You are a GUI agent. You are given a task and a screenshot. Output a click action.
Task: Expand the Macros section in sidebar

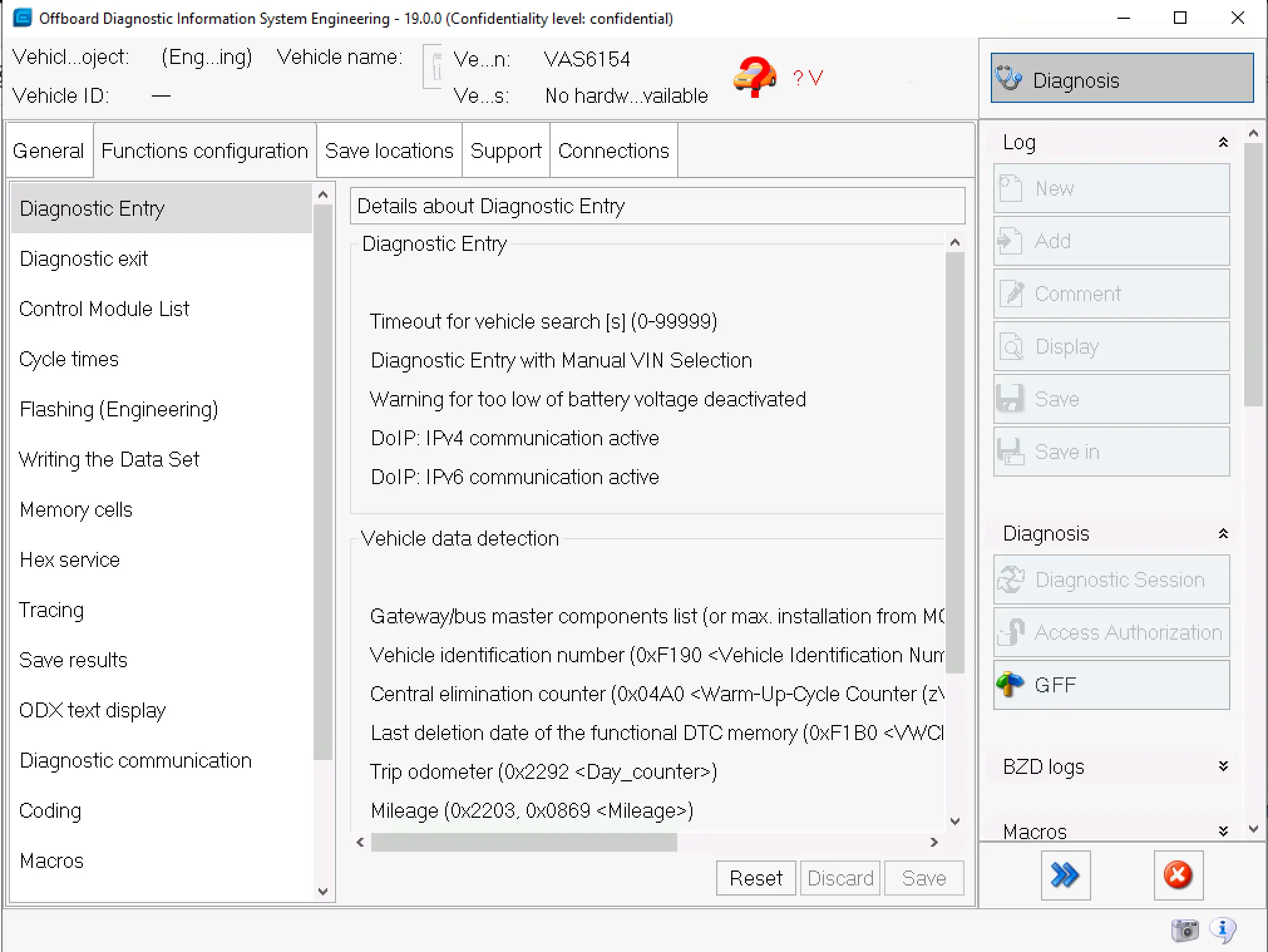(x=1222, y=831)
